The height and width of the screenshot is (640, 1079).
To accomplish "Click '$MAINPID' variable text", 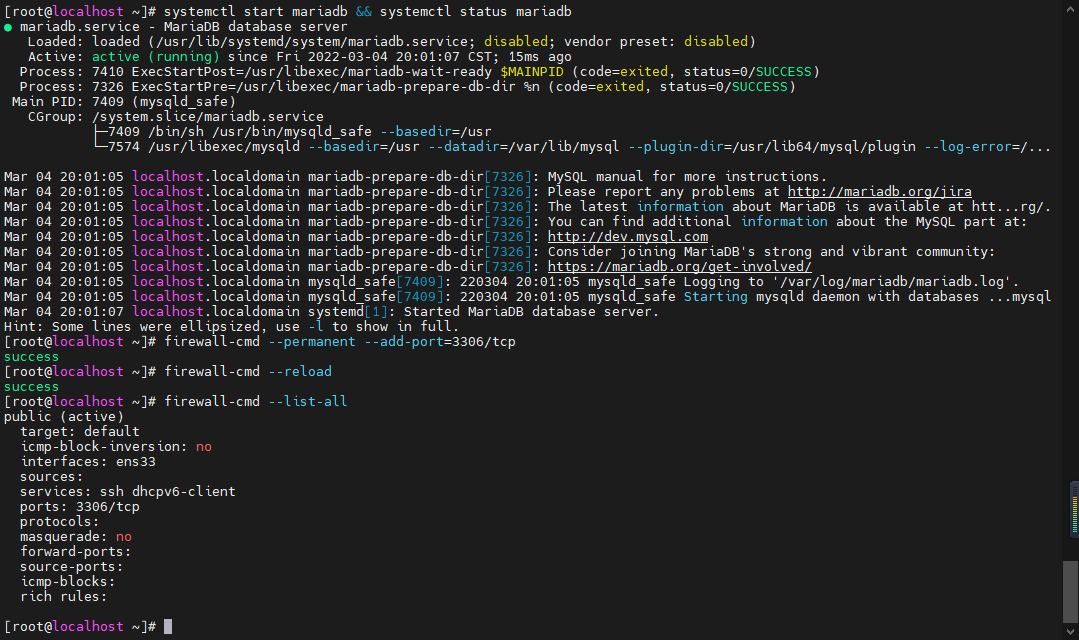I will pyautogui.click(x=532, y=72).
